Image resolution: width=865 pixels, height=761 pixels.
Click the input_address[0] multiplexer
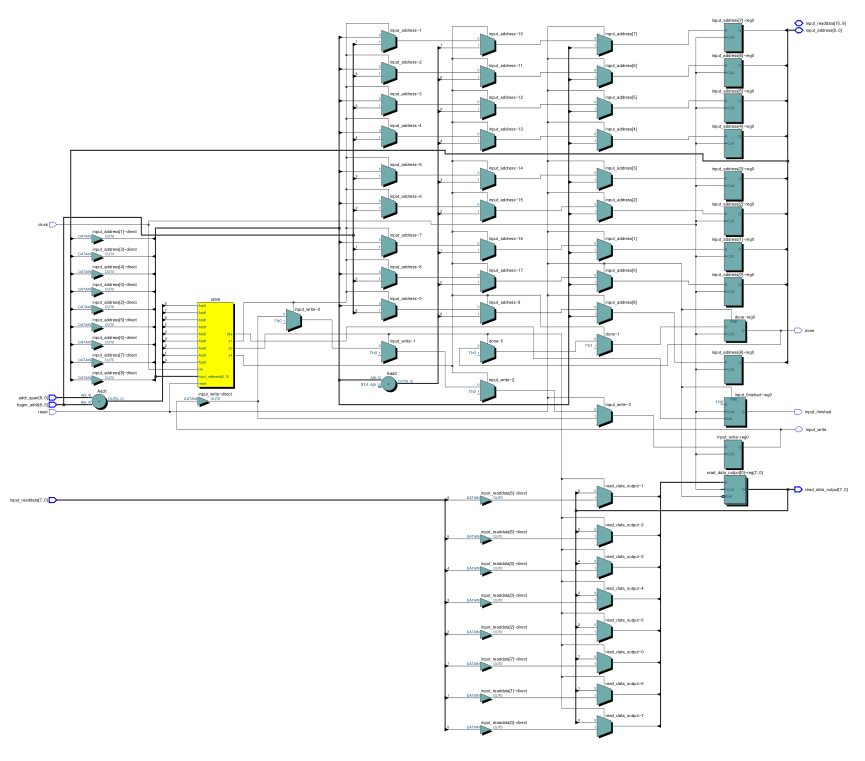[605, 281]
